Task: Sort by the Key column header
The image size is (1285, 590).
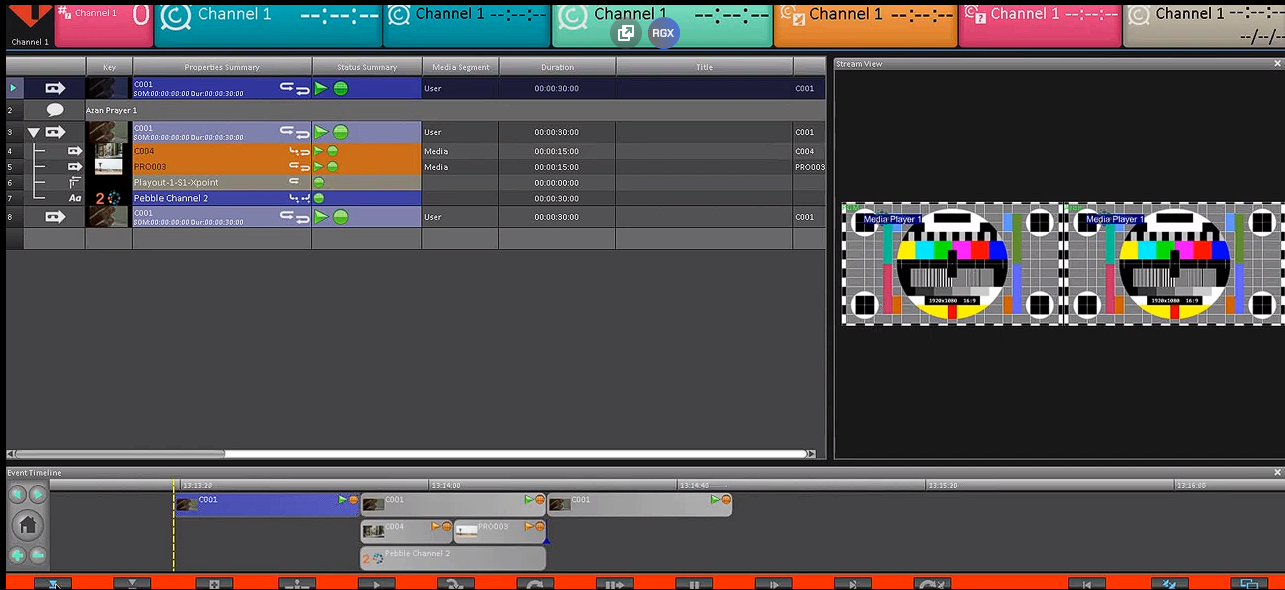Action: pos(109,67)
